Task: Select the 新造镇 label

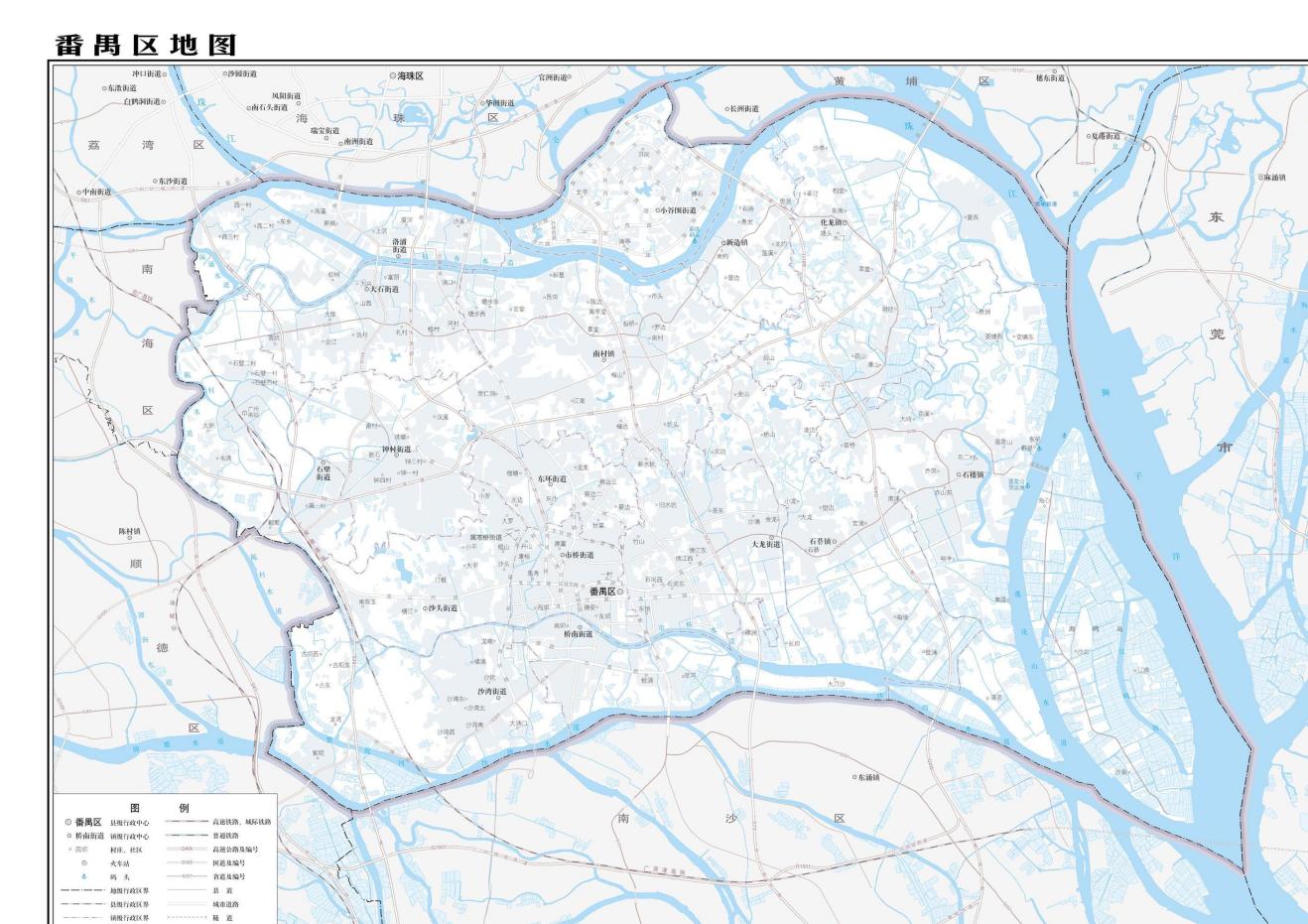Action: 737,242
